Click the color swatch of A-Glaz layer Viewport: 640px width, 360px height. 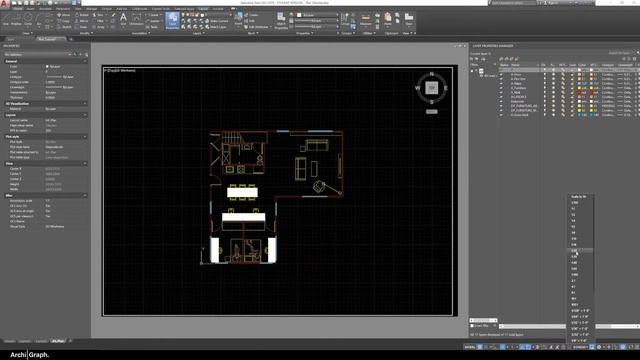pyautogui.click(x=580, y=84)
